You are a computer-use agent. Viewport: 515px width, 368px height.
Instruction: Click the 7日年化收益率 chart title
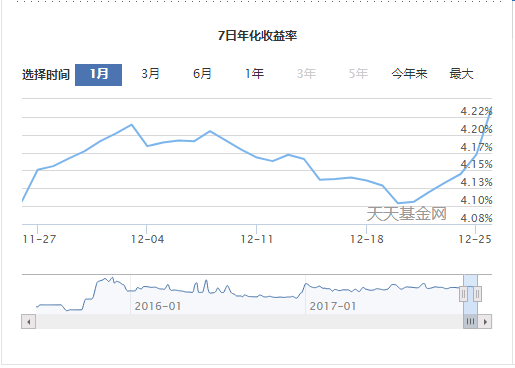(257, 36)
